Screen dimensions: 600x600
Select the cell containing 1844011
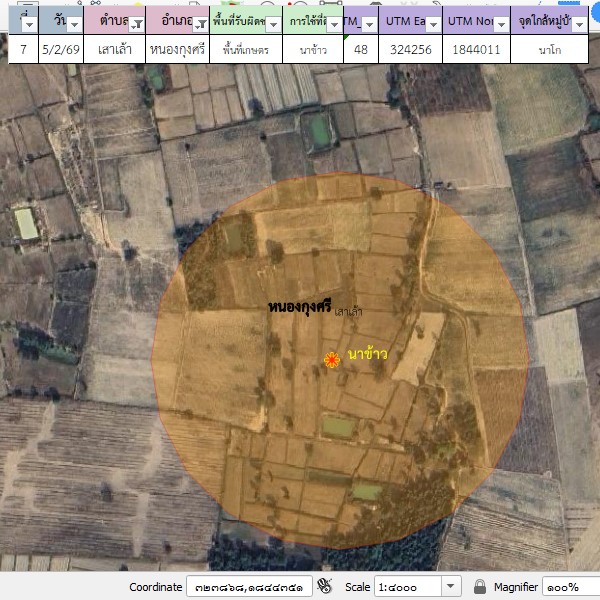click(x=476, y=49)
